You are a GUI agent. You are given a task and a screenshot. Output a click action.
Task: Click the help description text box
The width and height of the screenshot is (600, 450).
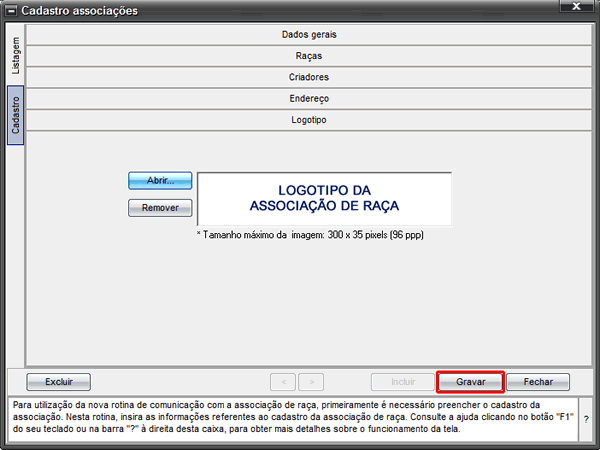[293, 419]
